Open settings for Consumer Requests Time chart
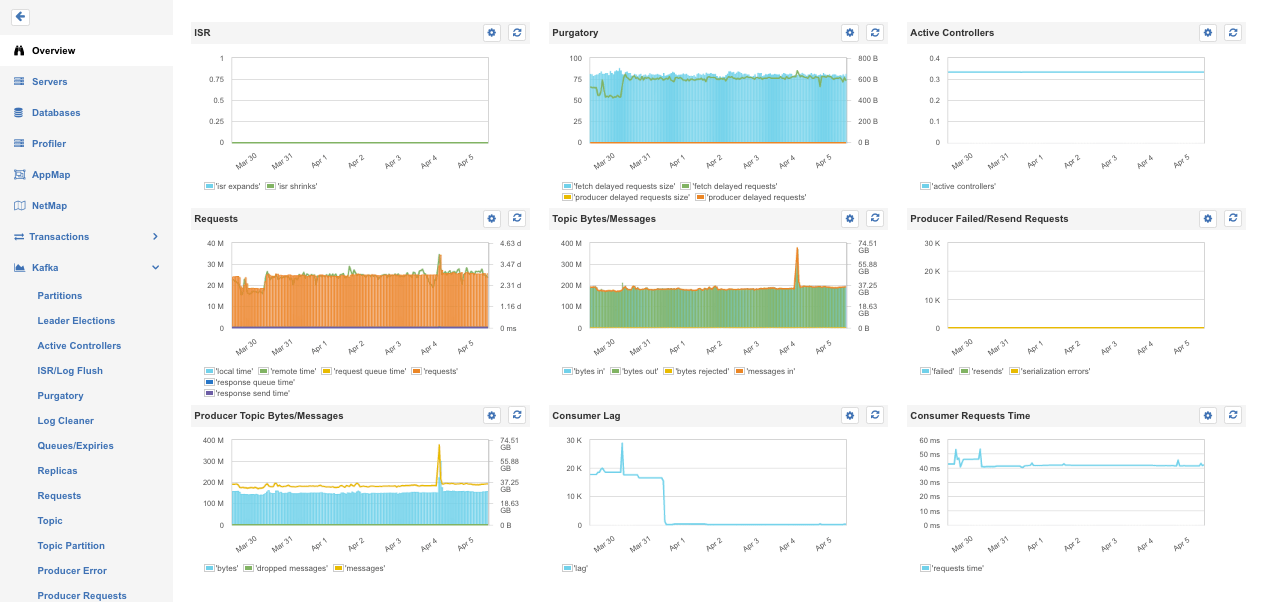1278x602 pixels. (1207, 415)
